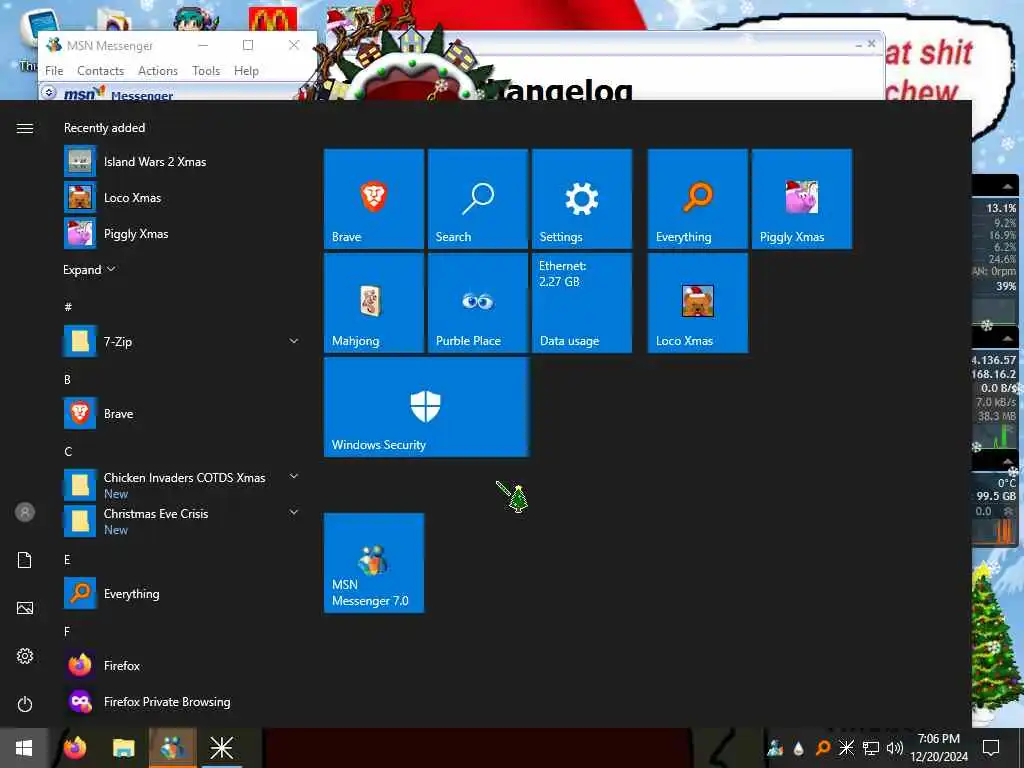Click the snowflake app on taskbar

[221, 748]
